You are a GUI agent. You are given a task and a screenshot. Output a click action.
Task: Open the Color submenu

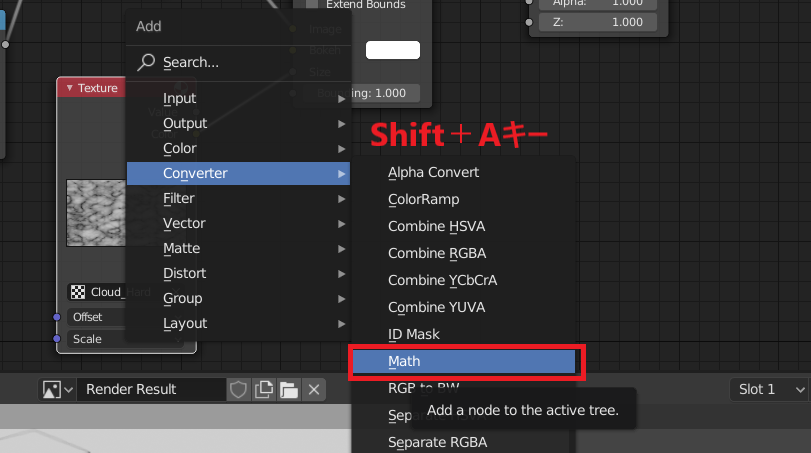pyautogui.click(x=238, y=148)
